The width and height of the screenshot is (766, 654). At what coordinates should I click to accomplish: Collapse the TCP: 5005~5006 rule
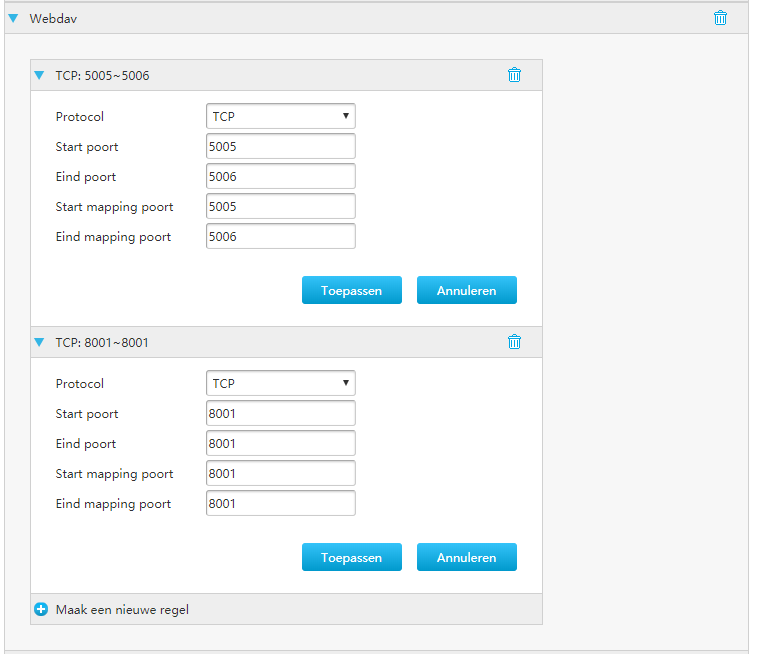(x=39, y=75)
